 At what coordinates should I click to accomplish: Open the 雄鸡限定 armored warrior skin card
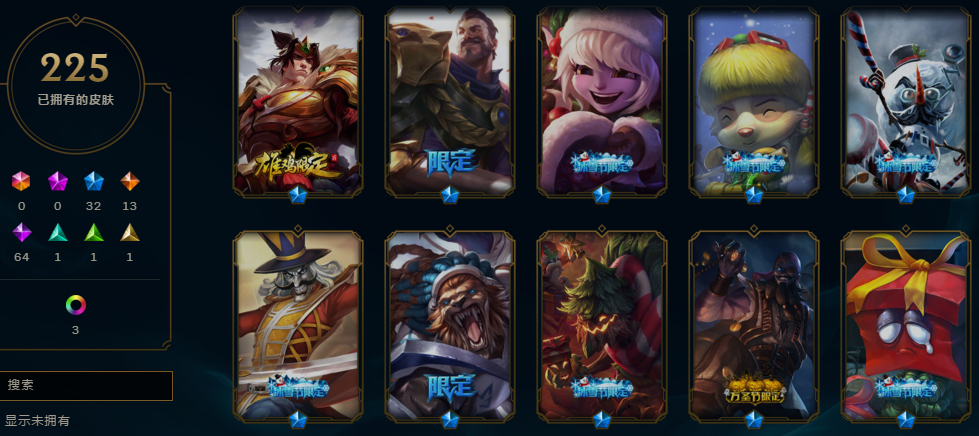tap(298, 102)
